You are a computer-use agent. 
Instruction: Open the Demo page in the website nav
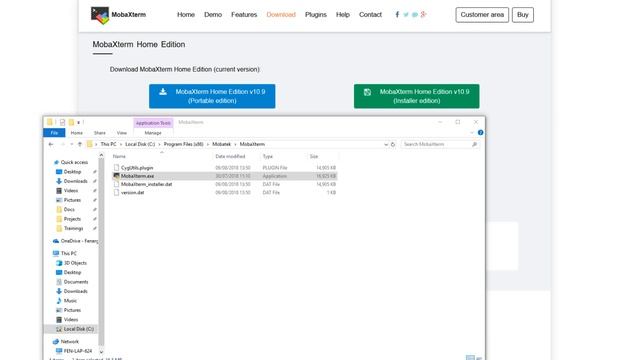click(213, 15)
